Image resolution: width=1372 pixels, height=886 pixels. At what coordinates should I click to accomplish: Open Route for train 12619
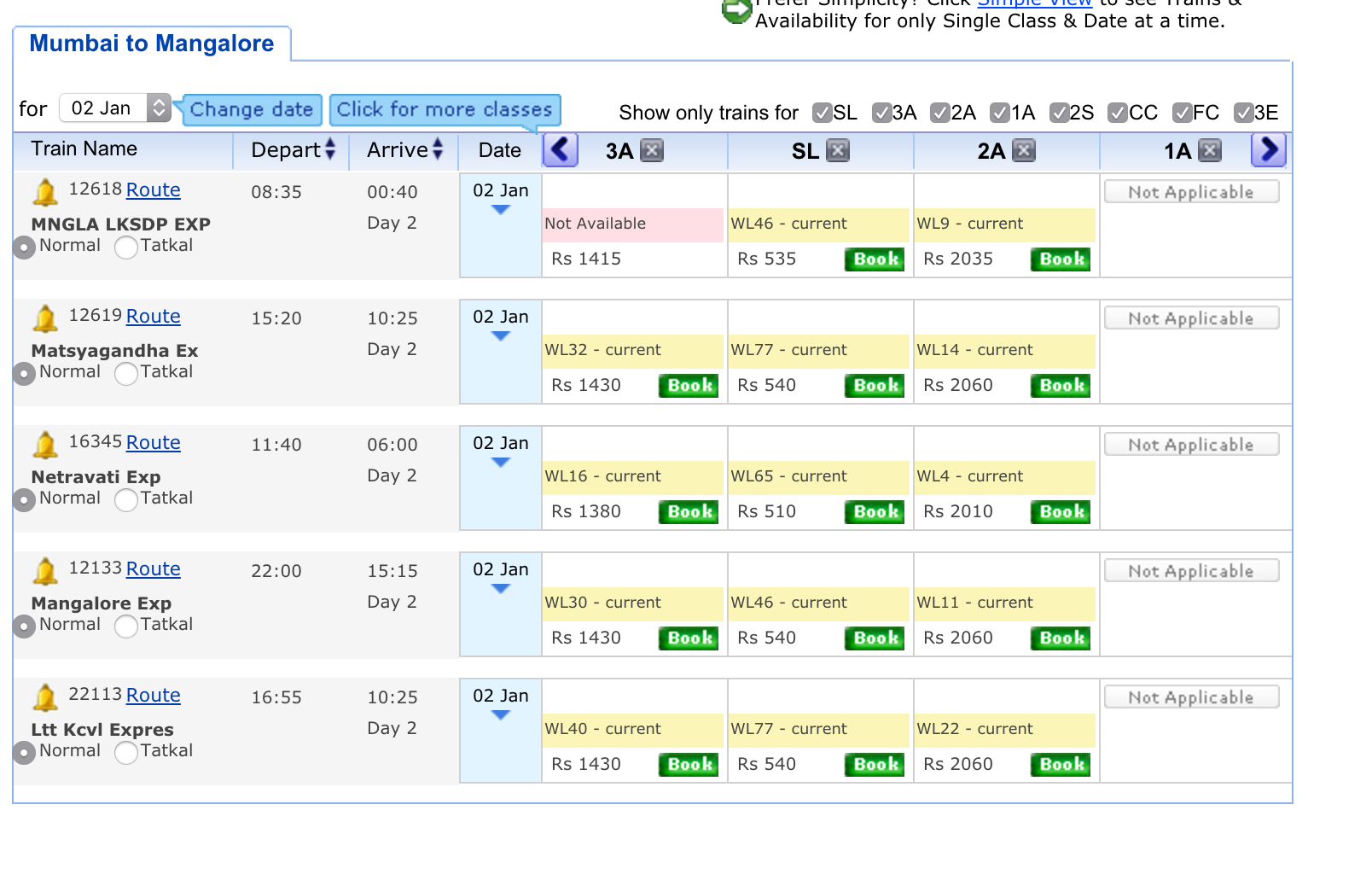[154, 317]
